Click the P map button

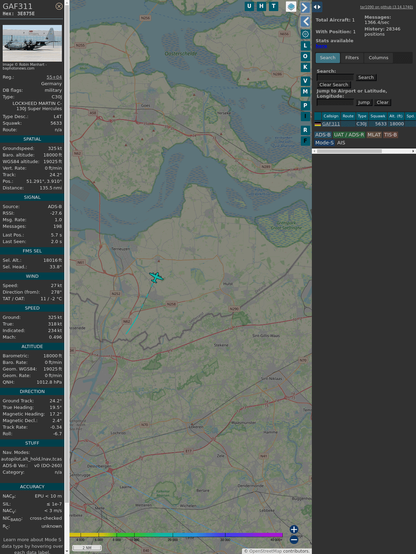point(305,105)
